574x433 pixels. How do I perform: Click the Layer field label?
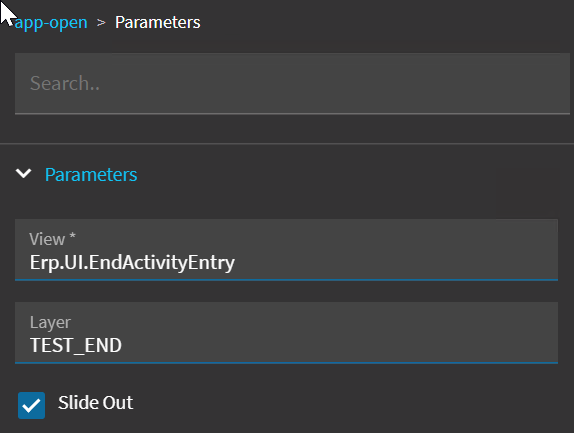pyautogui.click(x=50, y=322)
